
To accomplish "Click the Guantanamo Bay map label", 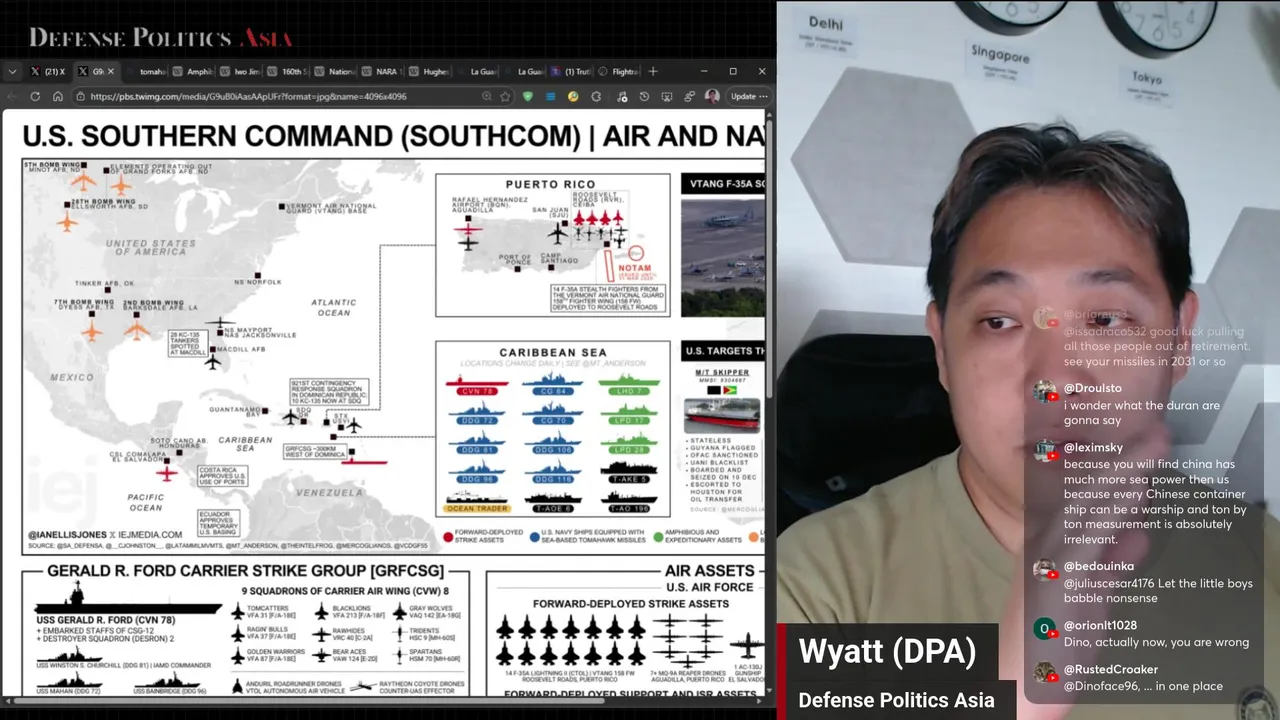I will 235,411.
